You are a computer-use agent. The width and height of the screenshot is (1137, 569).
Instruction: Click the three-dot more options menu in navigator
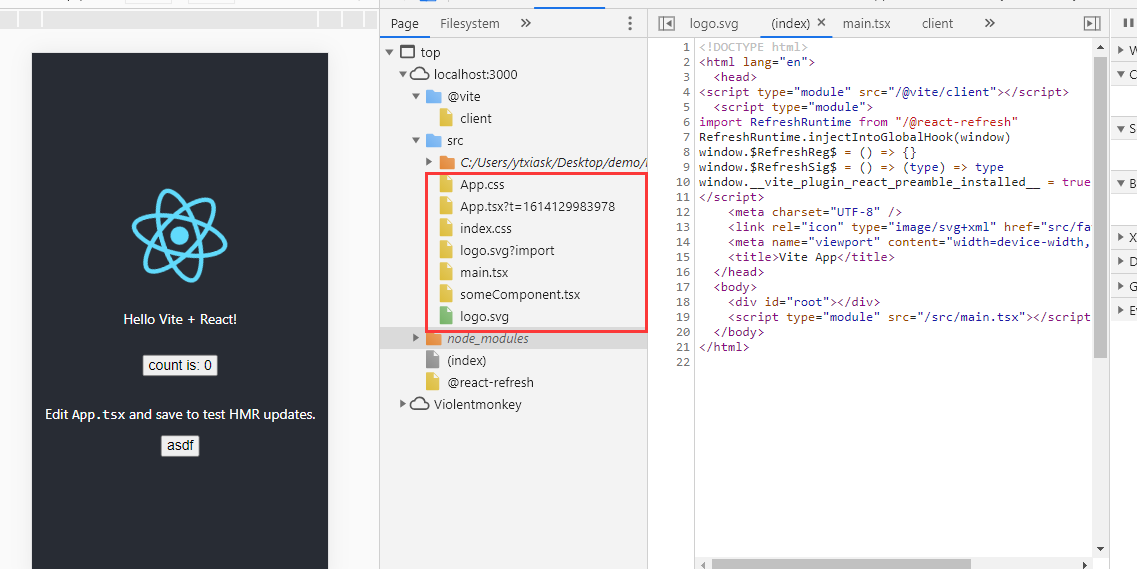coord(629,23)
